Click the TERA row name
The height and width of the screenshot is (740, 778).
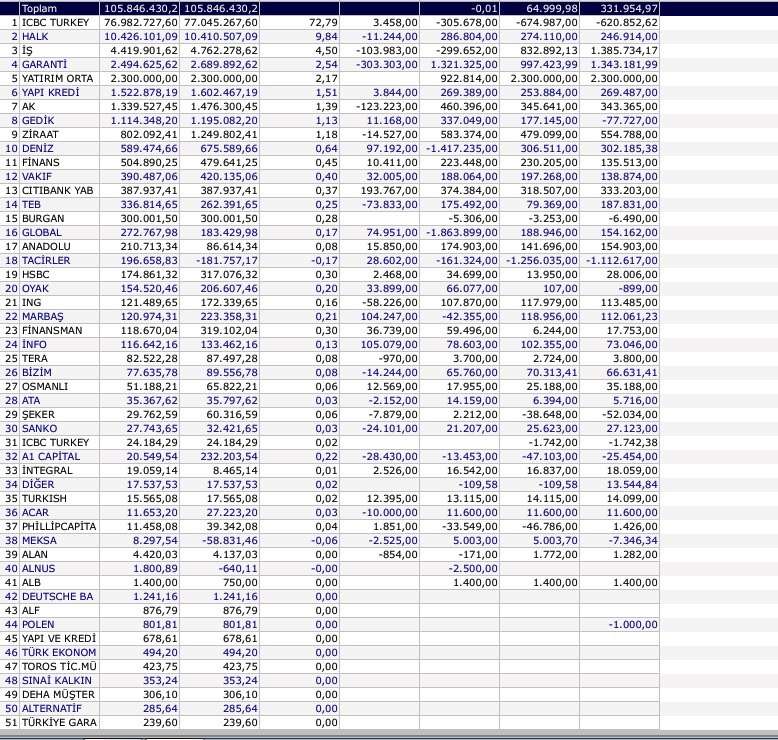(35, 358)
